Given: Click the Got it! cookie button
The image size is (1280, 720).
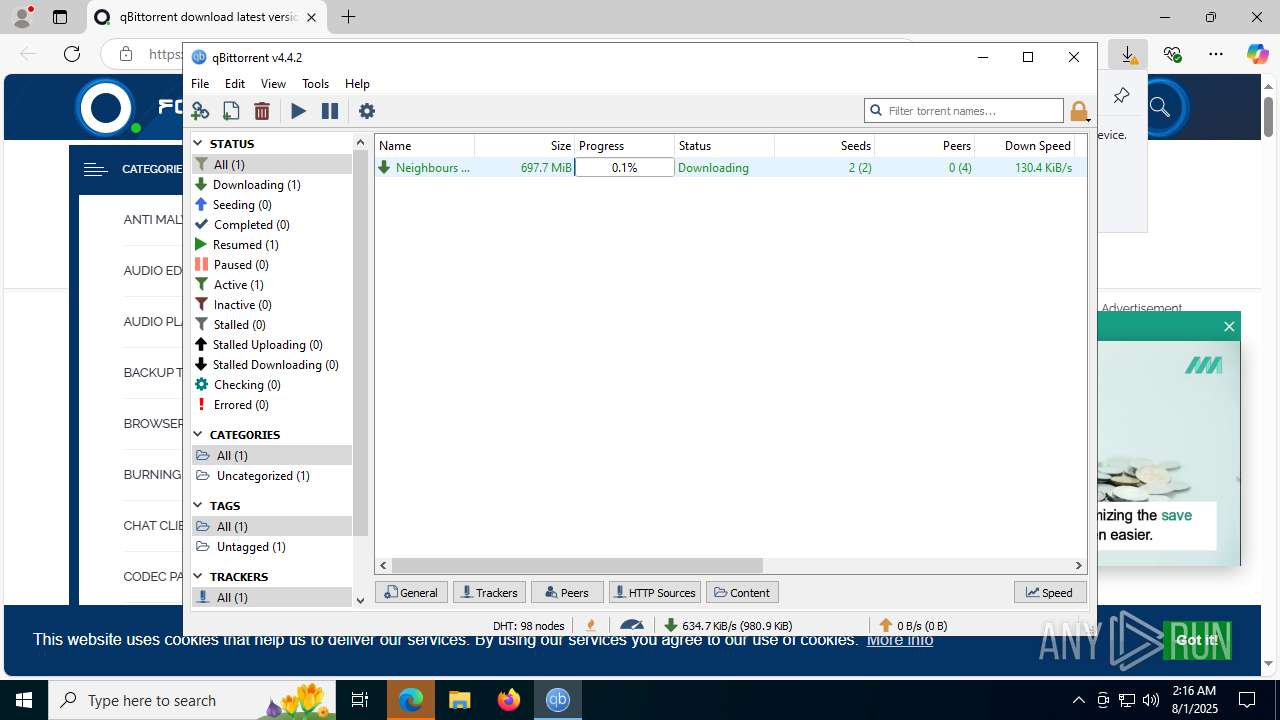Looking at the screenshot, I should 1197,640.
